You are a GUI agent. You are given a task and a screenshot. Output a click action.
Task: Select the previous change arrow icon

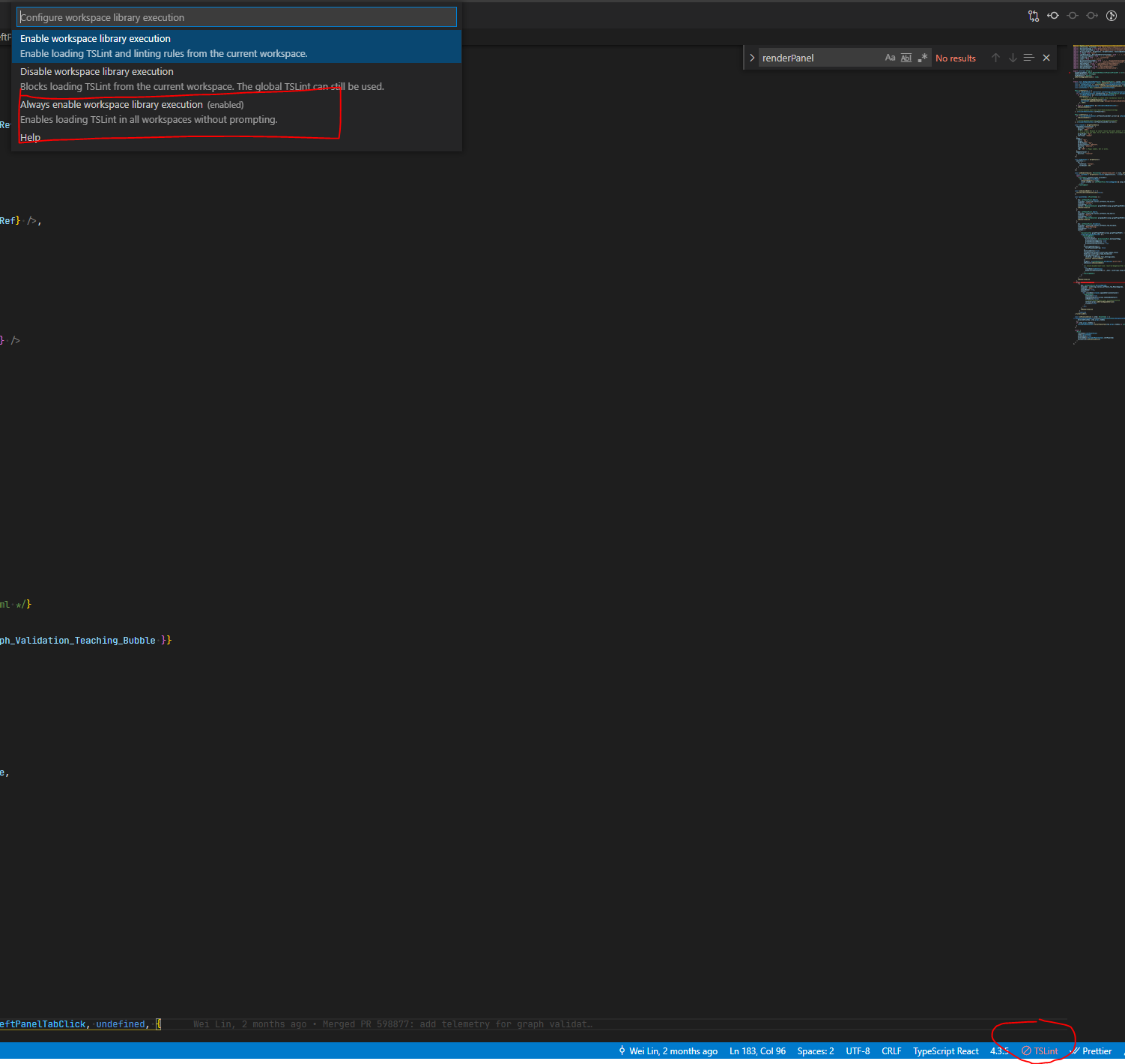(x=1053, y=15)
